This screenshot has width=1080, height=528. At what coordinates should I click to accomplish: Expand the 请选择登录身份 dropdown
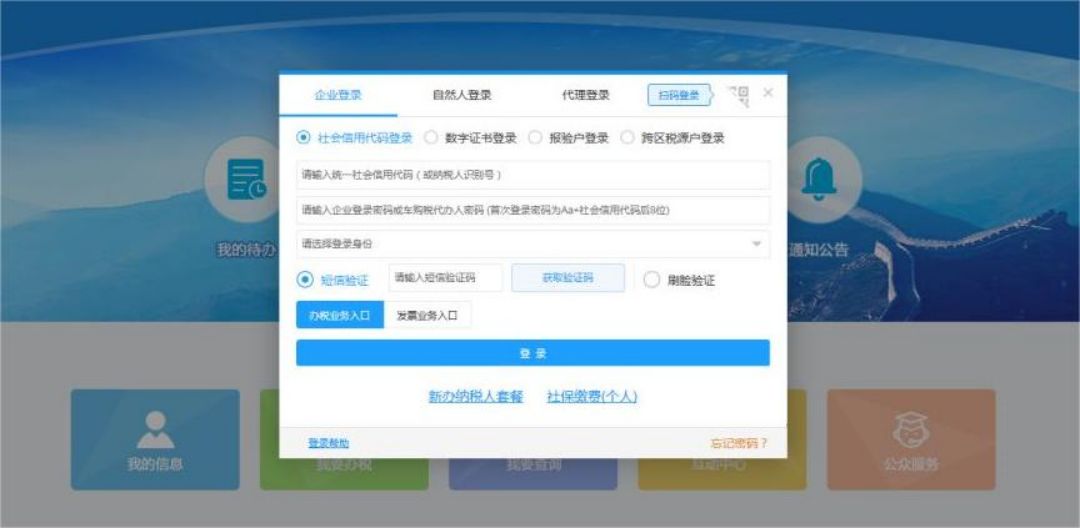(x=533, y=244)
